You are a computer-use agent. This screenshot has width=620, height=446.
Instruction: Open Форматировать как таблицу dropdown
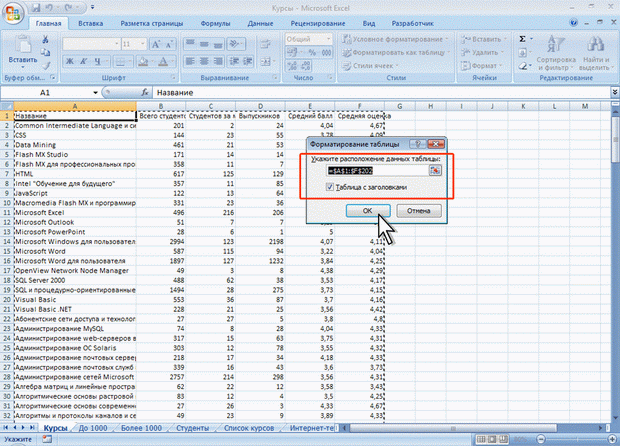click(x=397, y=52)
